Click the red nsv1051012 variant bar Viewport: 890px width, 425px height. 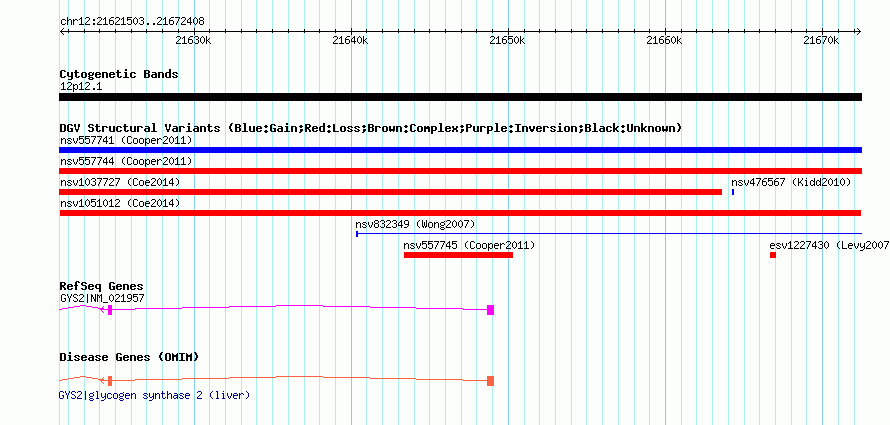[x=460, y=213]
